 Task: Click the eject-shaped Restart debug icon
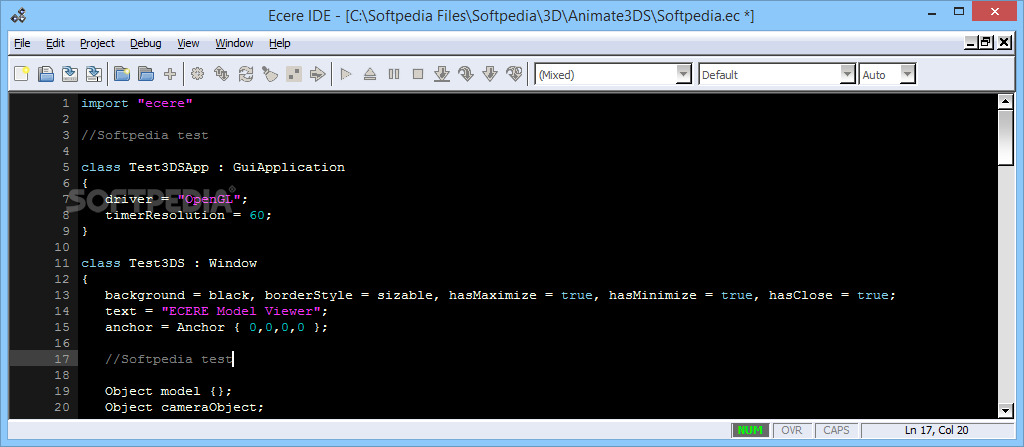point(370,74)
